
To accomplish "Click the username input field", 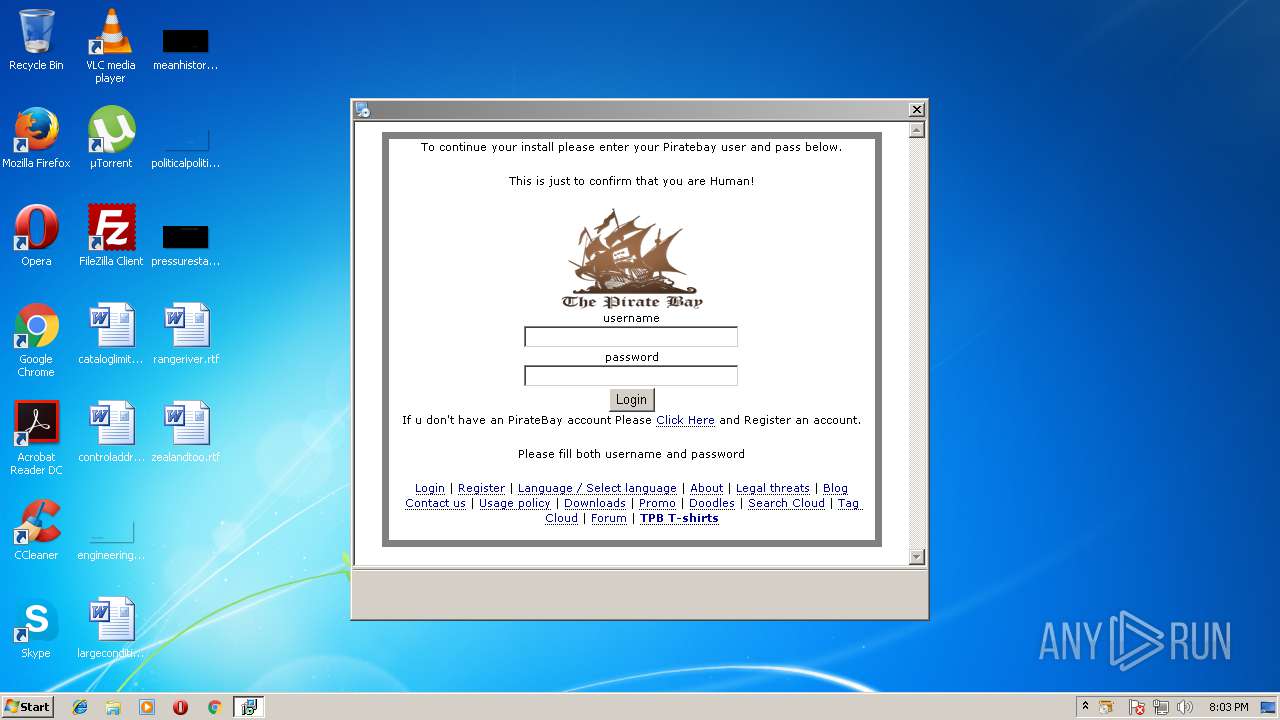I will click(x=631, y=337).
